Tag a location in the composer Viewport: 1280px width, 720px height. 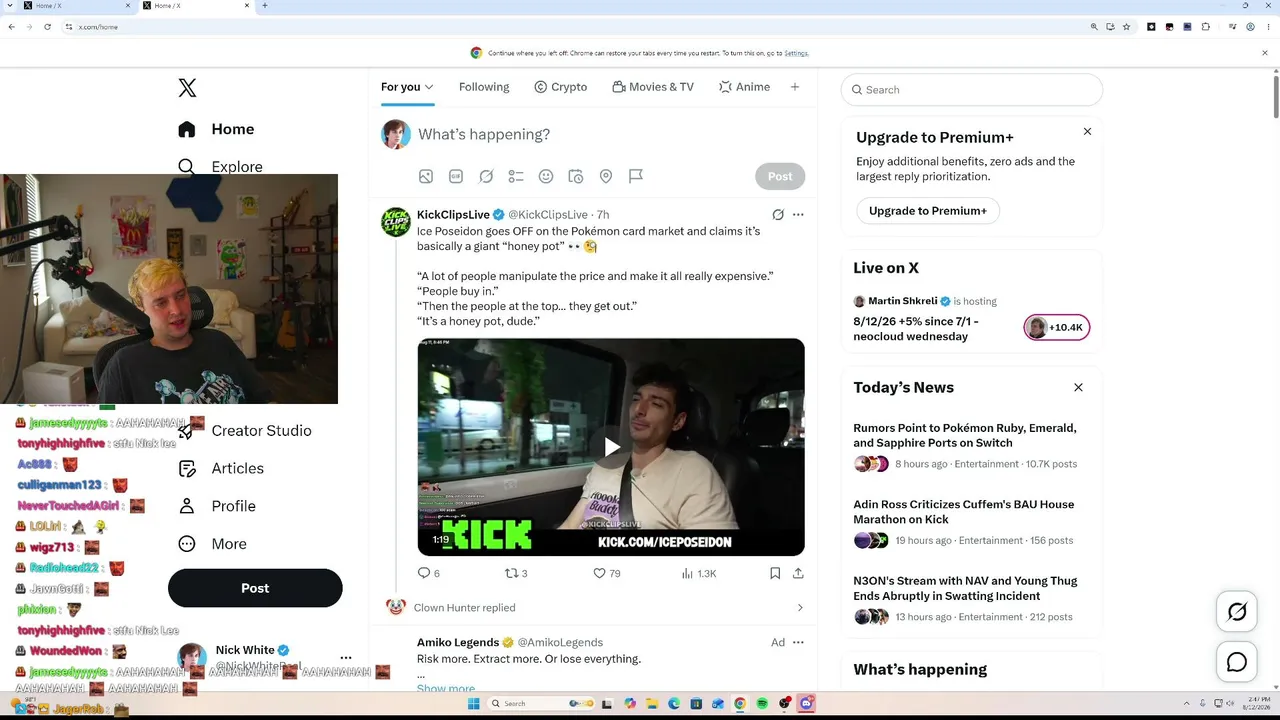(x=606, y=176)
